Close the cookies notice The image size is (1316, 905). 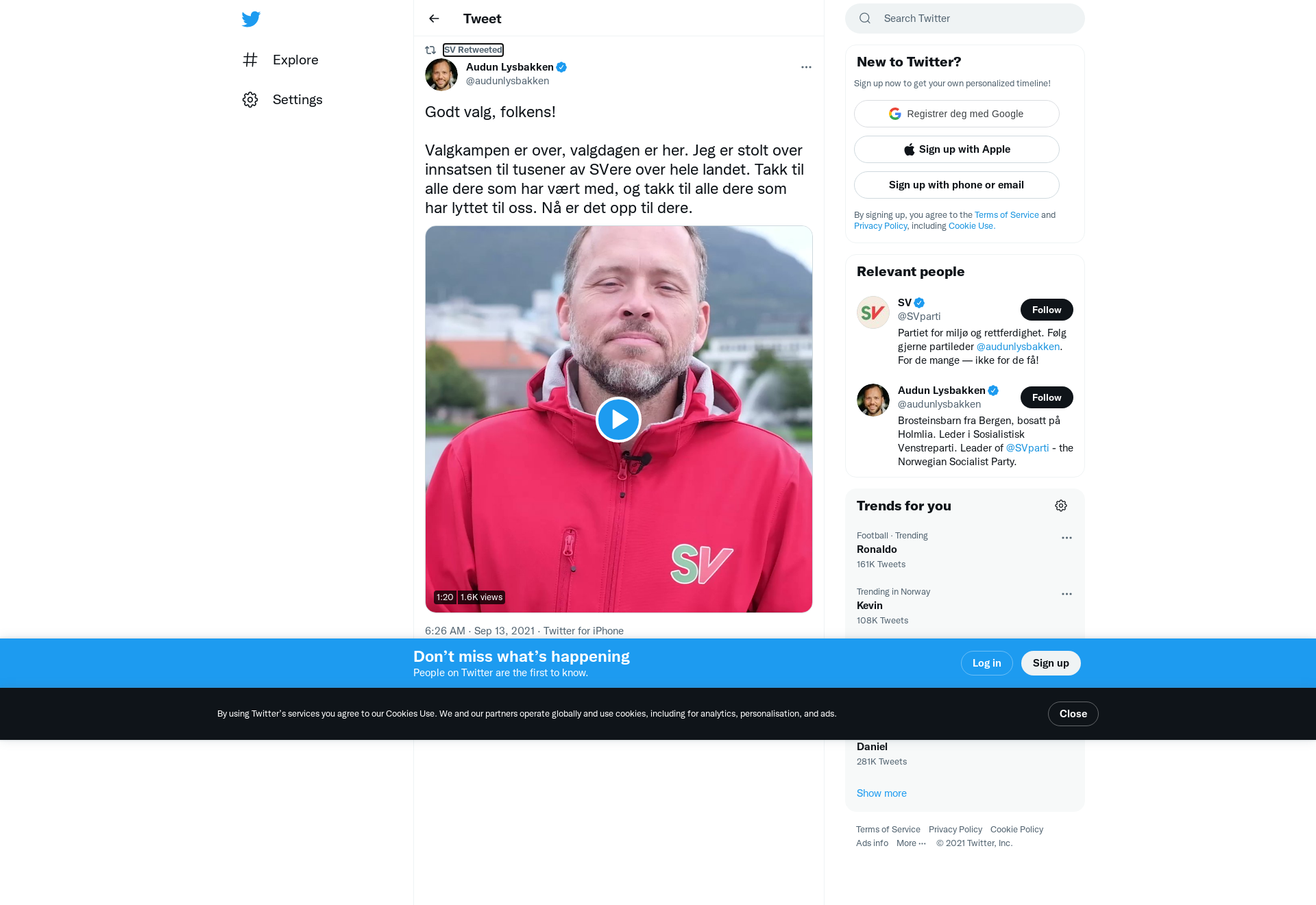pos(1073,714)
